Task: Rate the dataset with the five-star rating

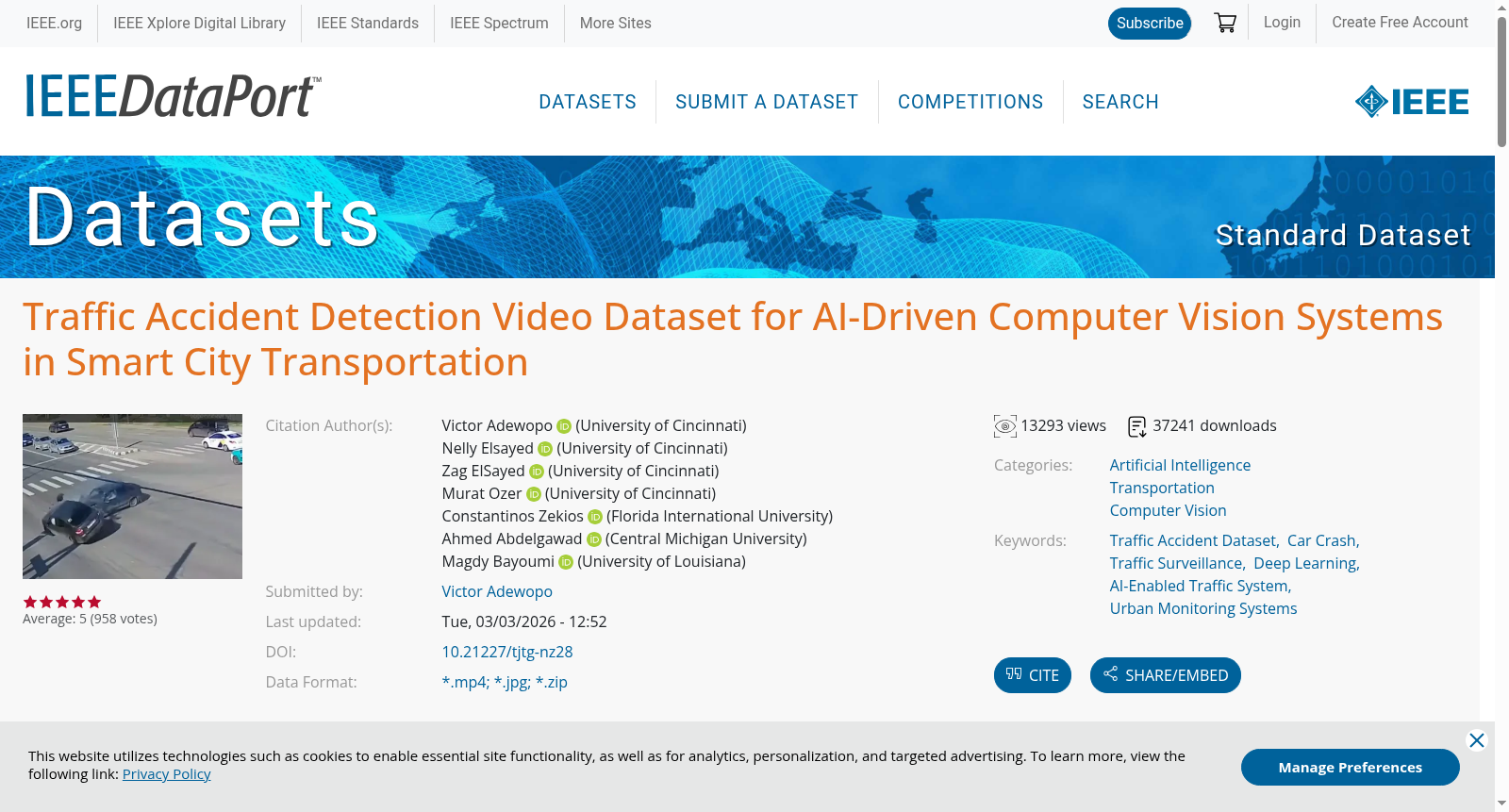Action: pos(62,602)
